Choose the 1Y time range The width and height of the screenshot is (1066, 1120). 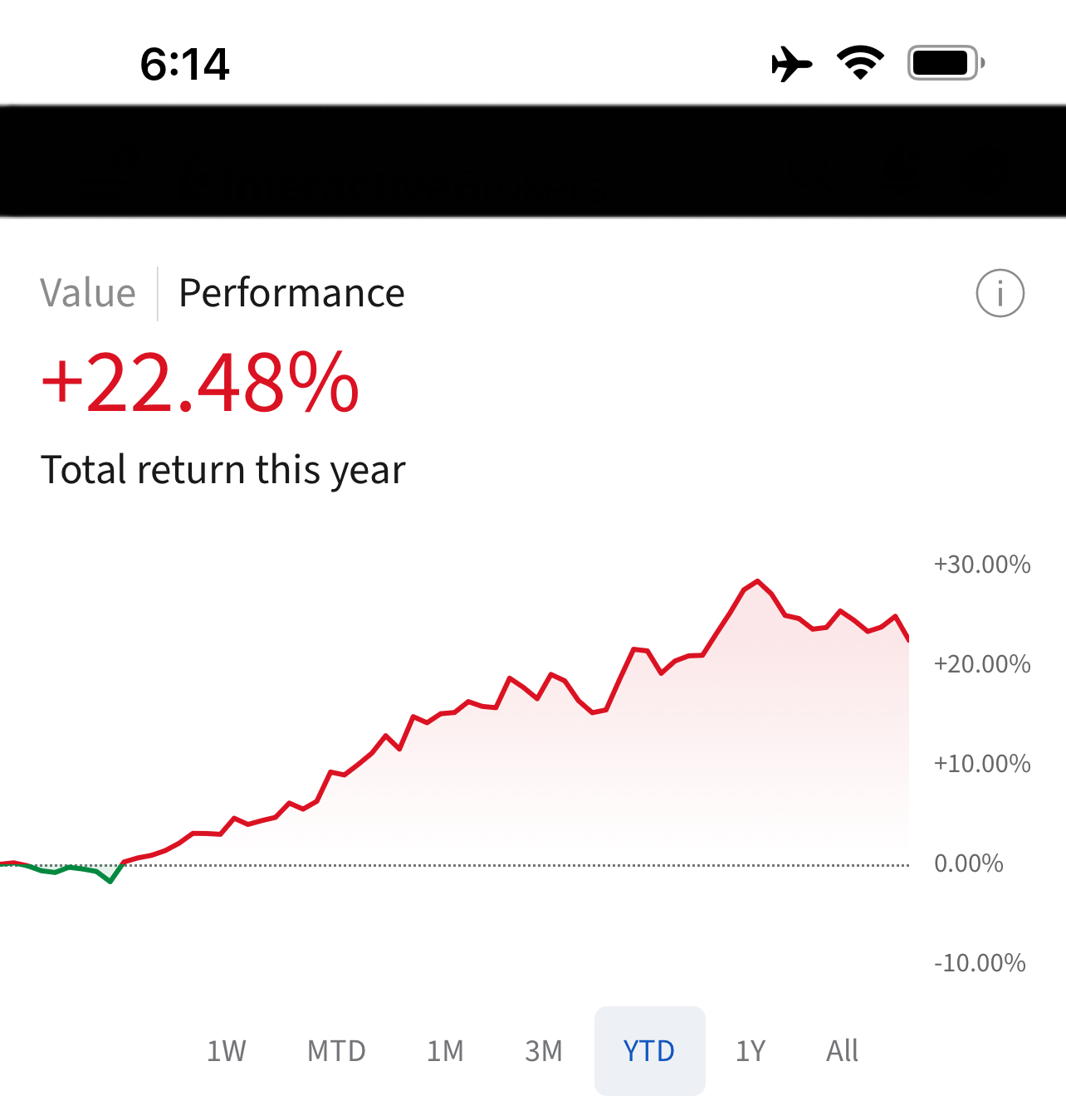click(751, 1051)
